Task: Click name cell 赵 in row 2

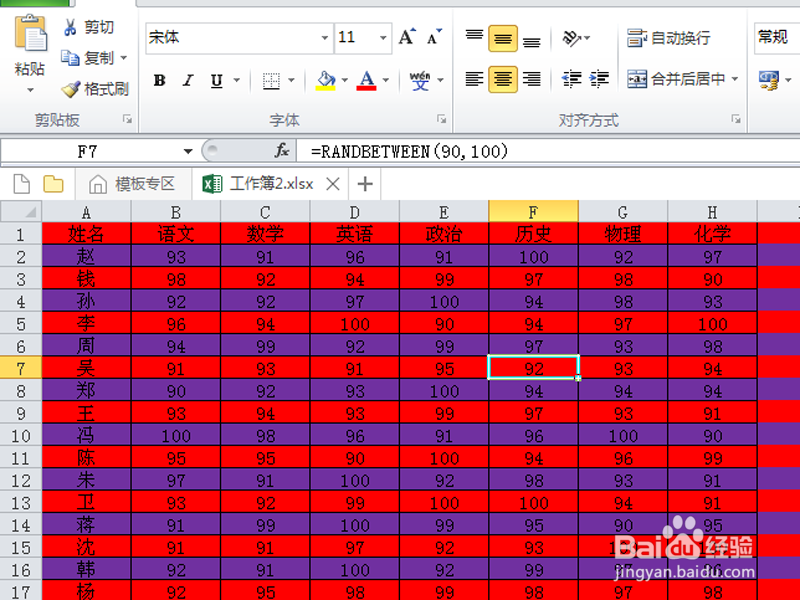Action: pos(86,256)
